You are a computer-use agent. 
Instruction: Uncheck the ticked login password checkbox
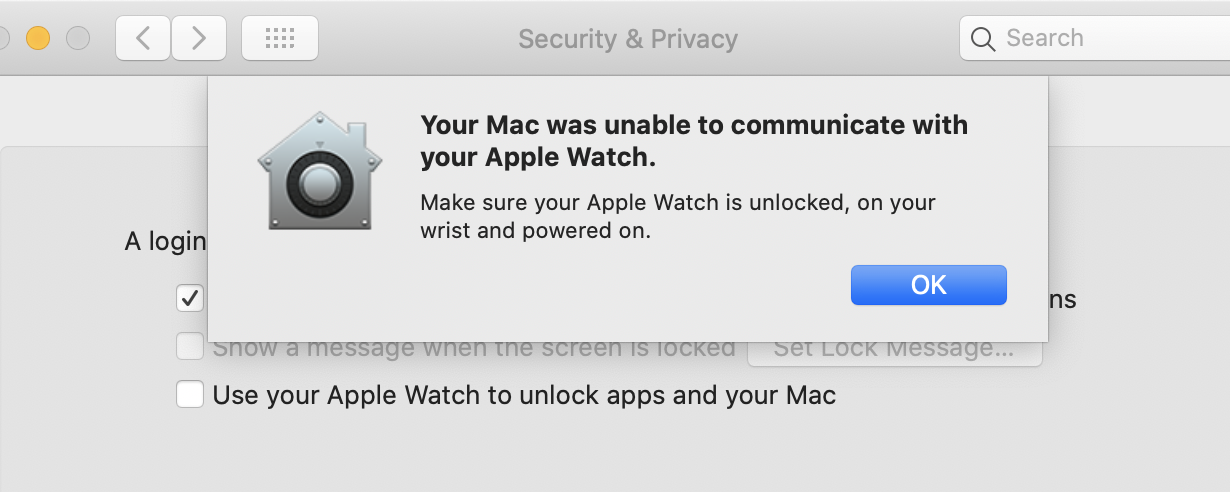point(189,298)
